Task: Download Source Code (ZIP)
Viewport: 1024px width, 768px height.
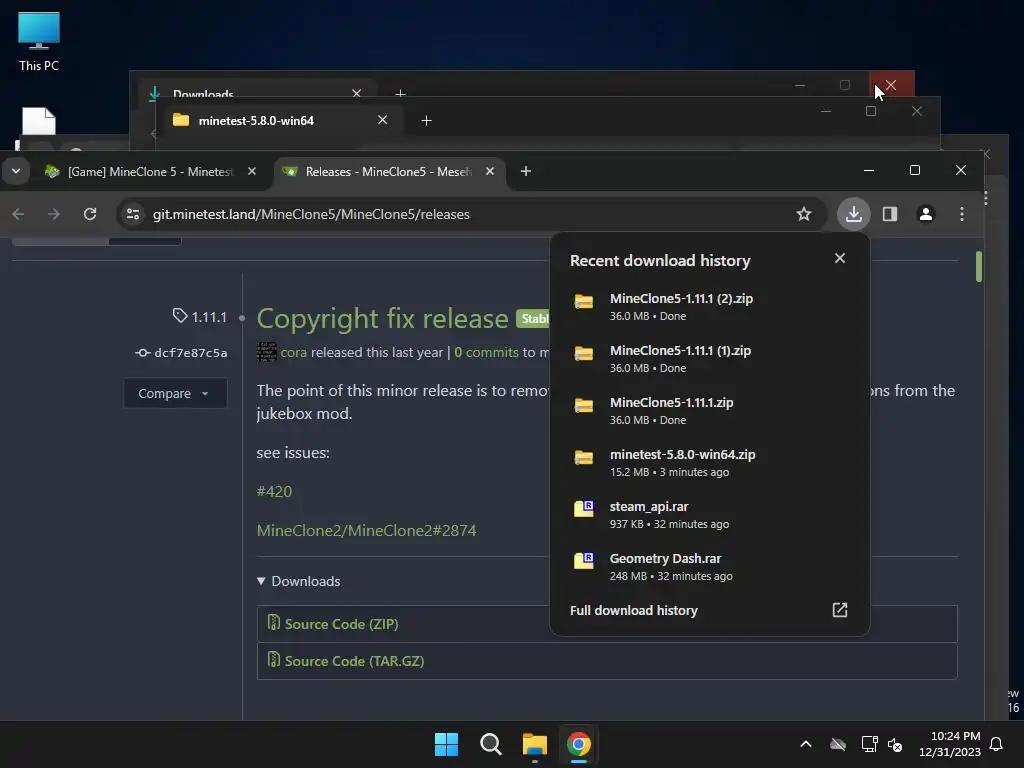Action: click(x=342, y=624)
